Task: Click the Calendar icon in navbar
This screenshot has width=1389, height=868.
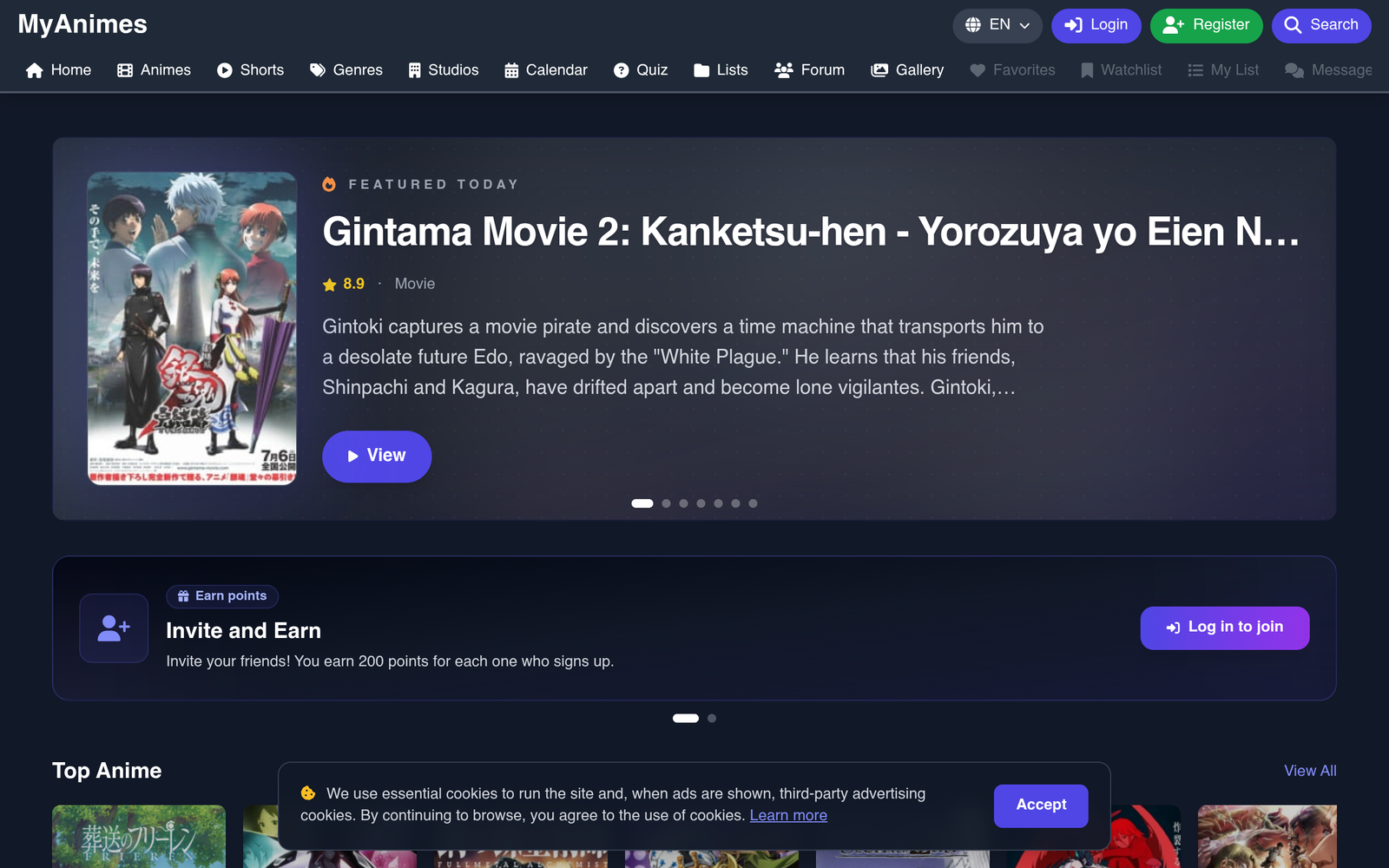Action: [512, 70]
